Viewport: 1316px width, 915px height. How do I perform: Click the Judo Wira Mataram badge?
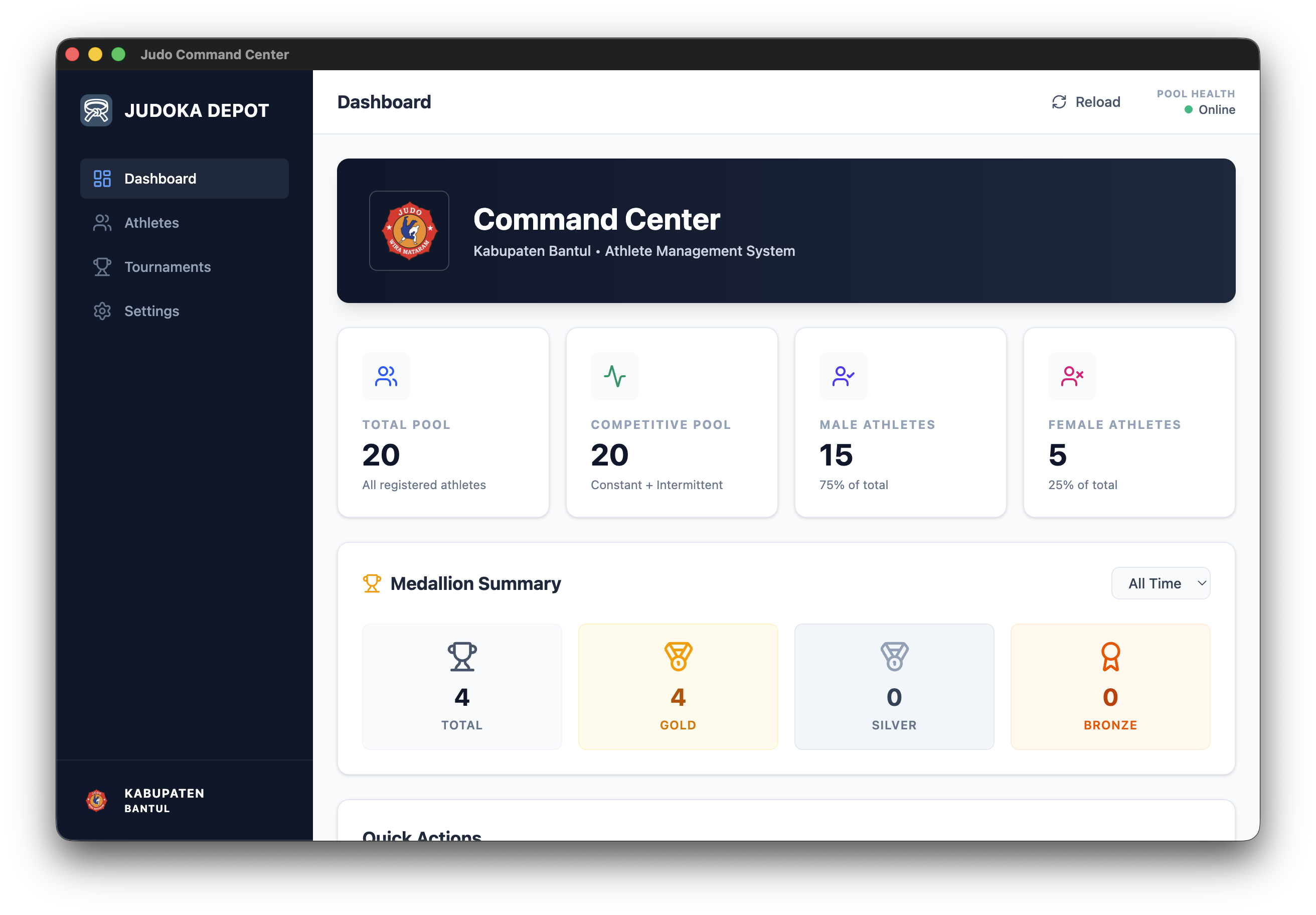click(x=409, y=230)
